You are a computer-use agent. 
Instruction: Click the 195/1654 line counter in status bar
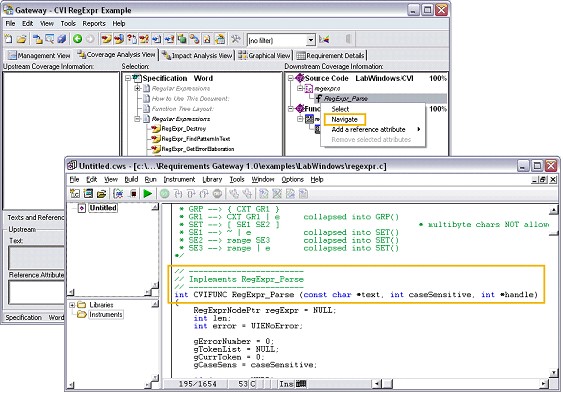pos(197,384)
